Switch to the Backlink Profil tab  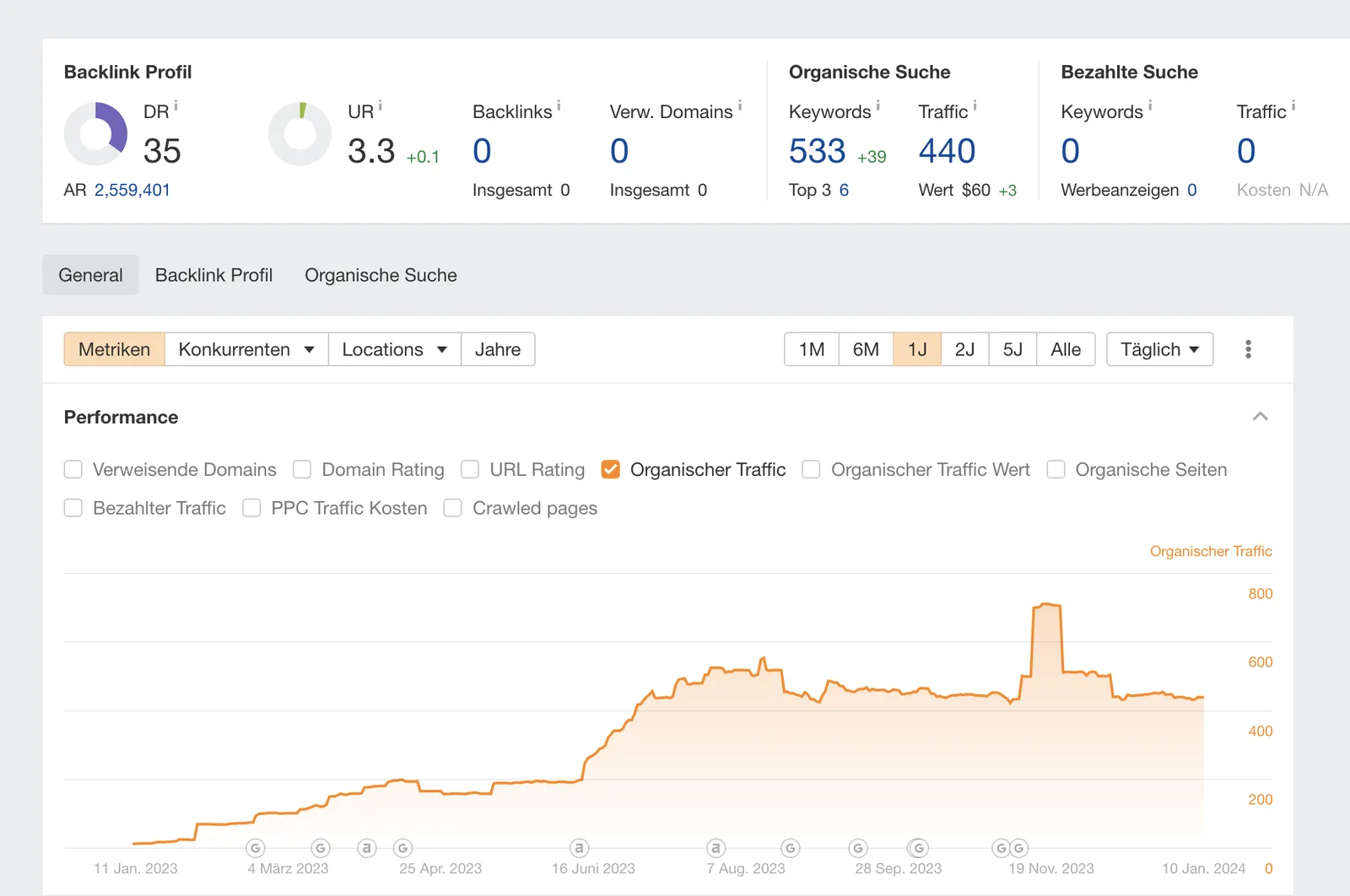(x=213, y=275)
